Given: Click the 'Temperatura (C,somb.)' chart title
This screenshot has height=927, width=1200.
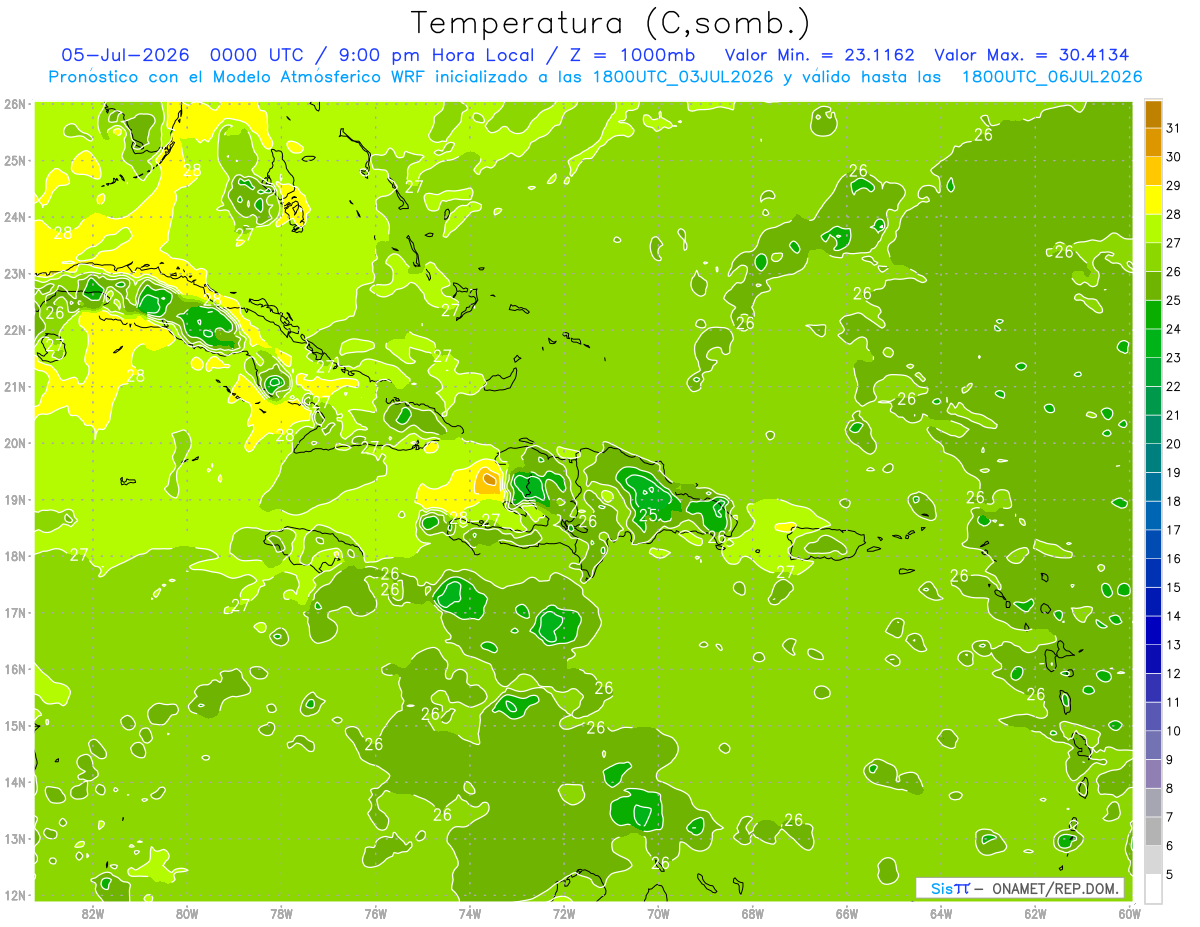Looking at the screenshot, I should 611,23.
